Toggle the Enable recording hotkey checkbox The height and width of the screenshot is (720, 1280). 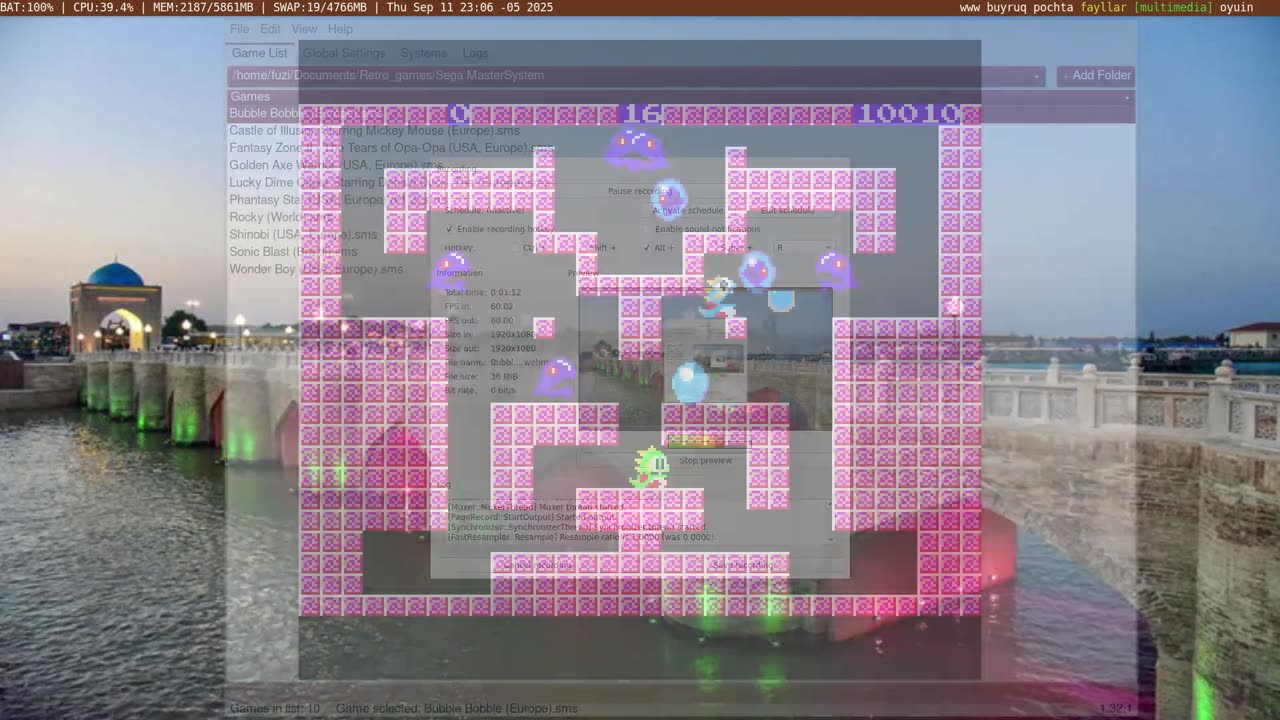coord(449,229)
